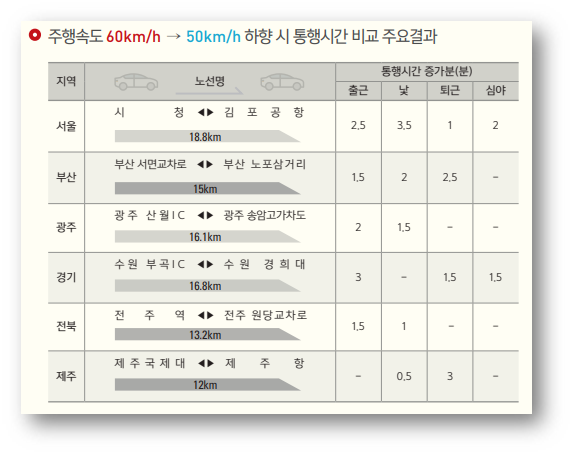
Task: Click the 16.8km distance bar
Action: (207, 286)
